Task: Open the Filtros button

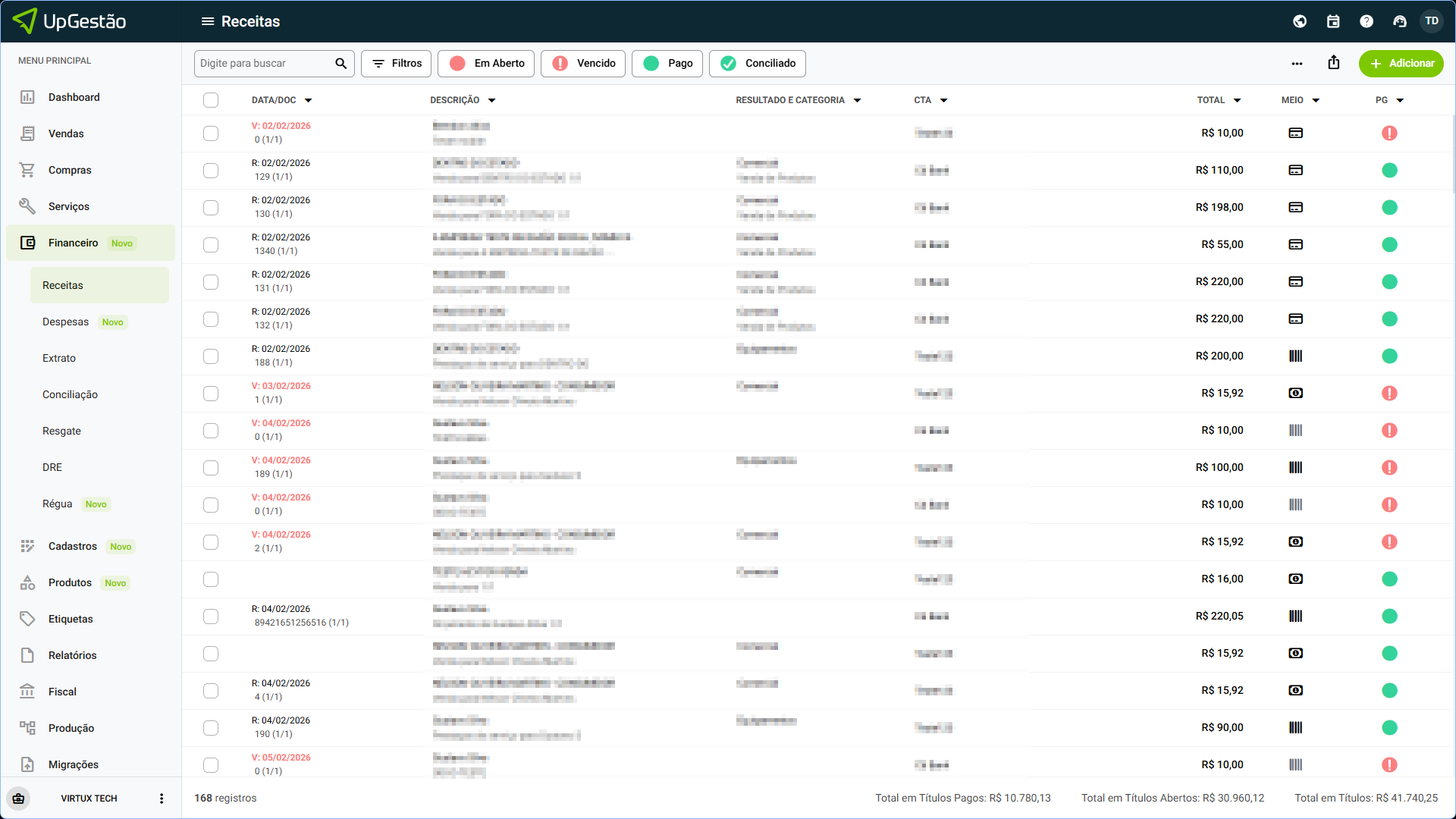Action: click(396, 63)
